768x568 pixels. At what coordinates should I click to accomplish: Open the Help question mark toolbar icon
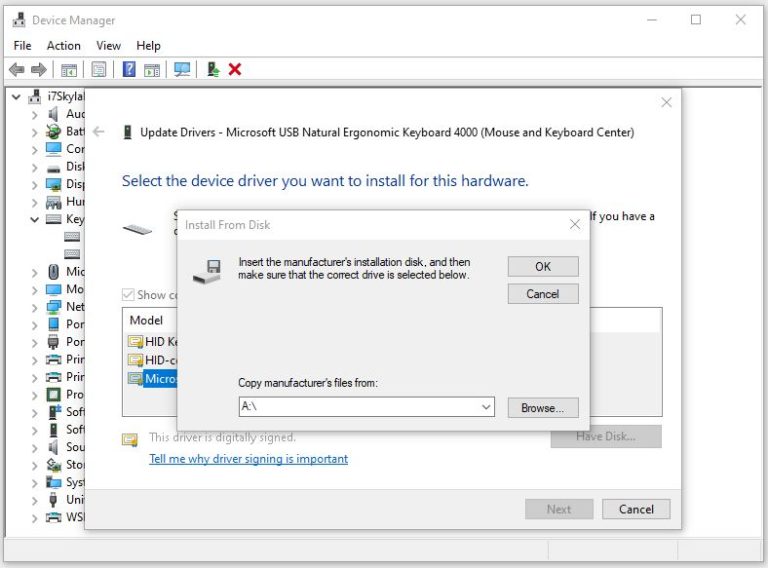(x=129, y=69)
